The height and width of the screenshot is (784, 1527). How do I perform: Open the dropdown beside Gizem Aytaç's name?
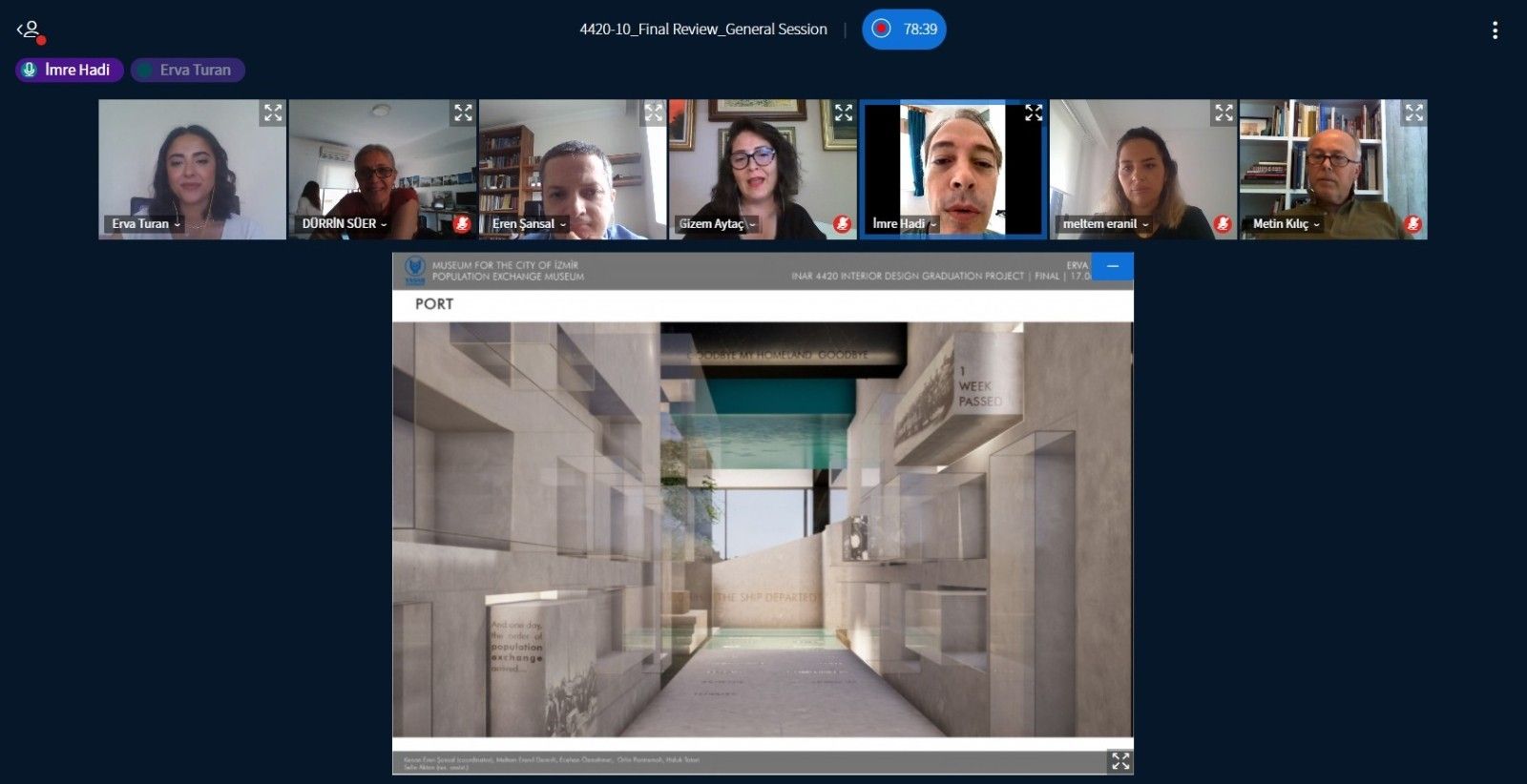[753, 225]
